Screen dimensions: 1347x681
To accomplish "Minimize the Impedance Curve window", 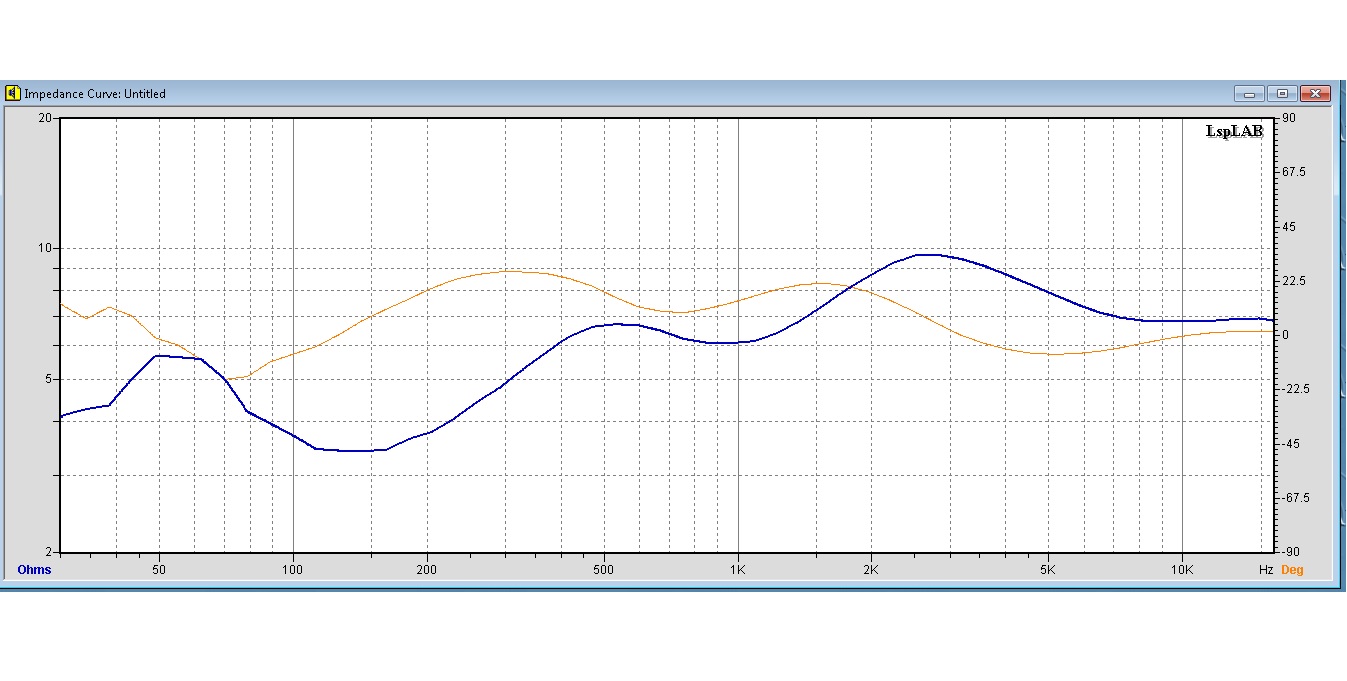I will point(1249,94).
